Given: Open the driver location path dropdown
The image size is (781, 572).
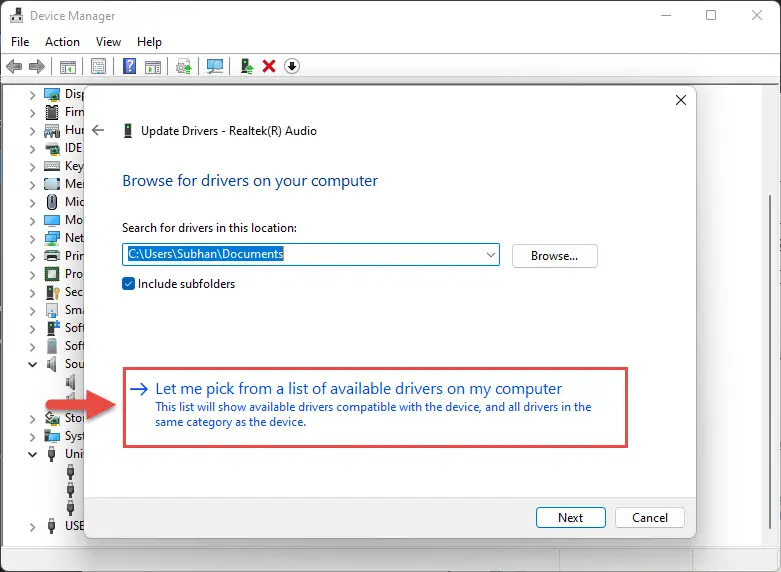Looking at the screenshot, I should [x=490, y=255].
